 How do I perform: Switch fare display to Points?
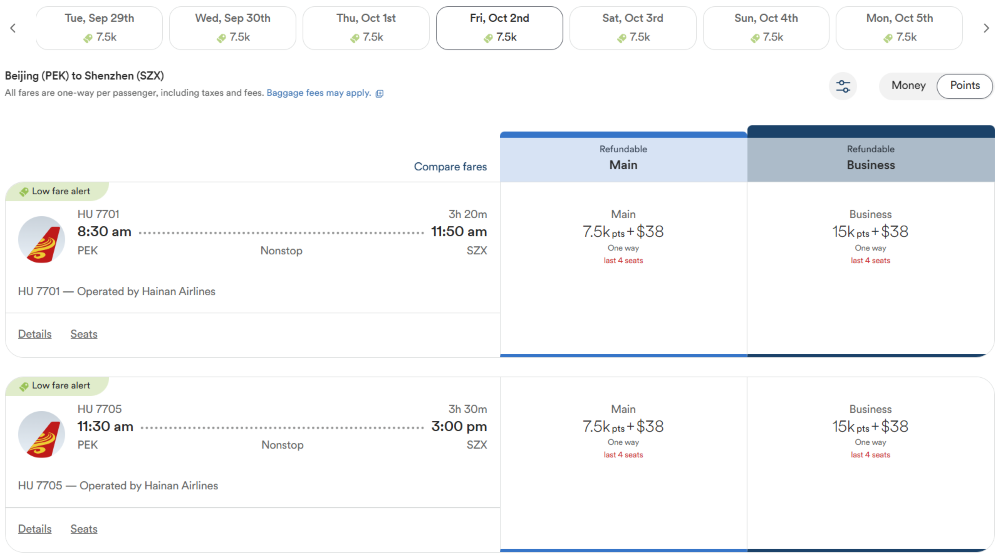(964, 85)
